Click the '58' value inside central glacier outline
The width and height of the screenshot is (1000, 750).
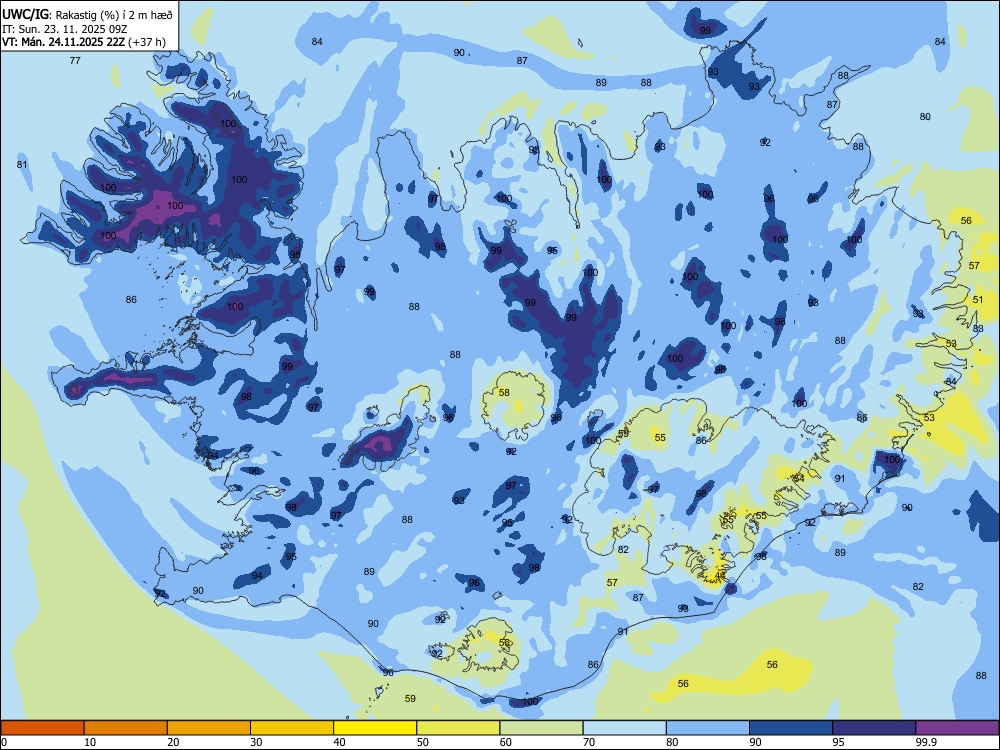[504, 393]
